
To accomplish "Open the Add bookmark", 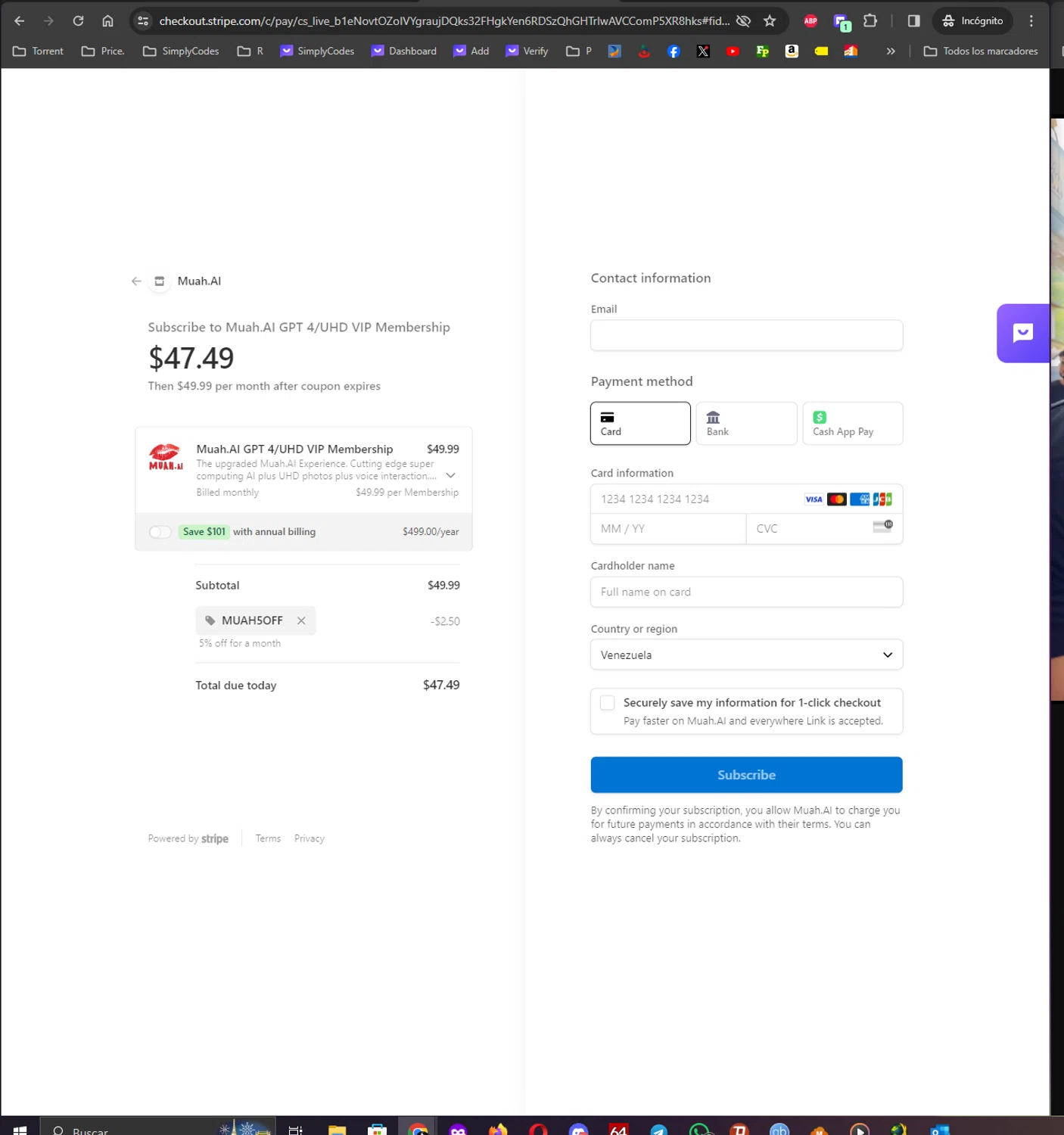I will [471, 51].
